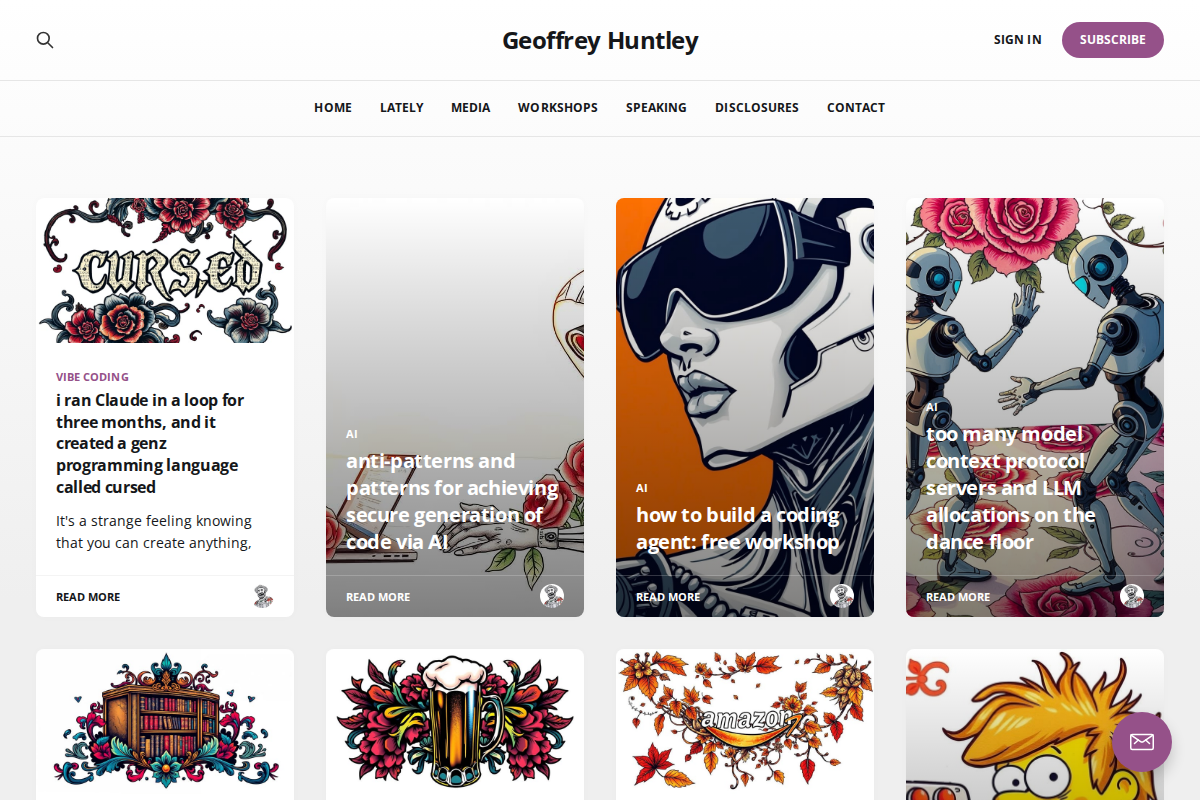Click READ MORE on coding agent workshop

pyautogui.click(x=668, y=597)
